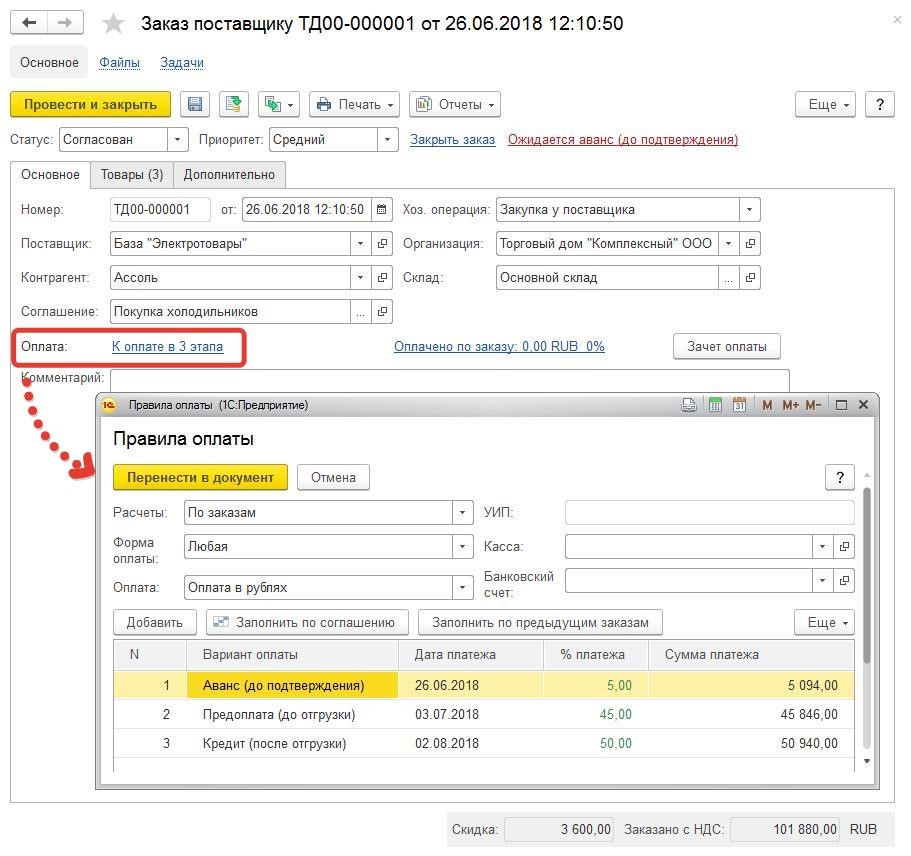Image resolution: width=911 pixels, height=856 pixels.
Task: Click the Заполнить по соглашению button
Action: pos(307,622)
